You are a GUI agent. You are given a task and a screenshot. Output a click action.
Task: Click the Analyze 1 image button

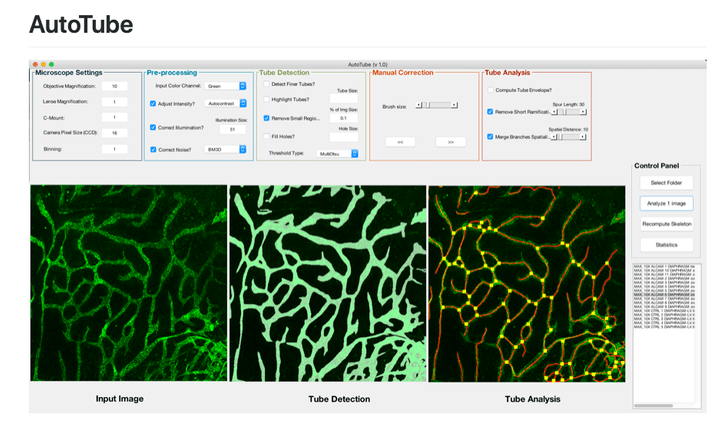coord(666,204)
